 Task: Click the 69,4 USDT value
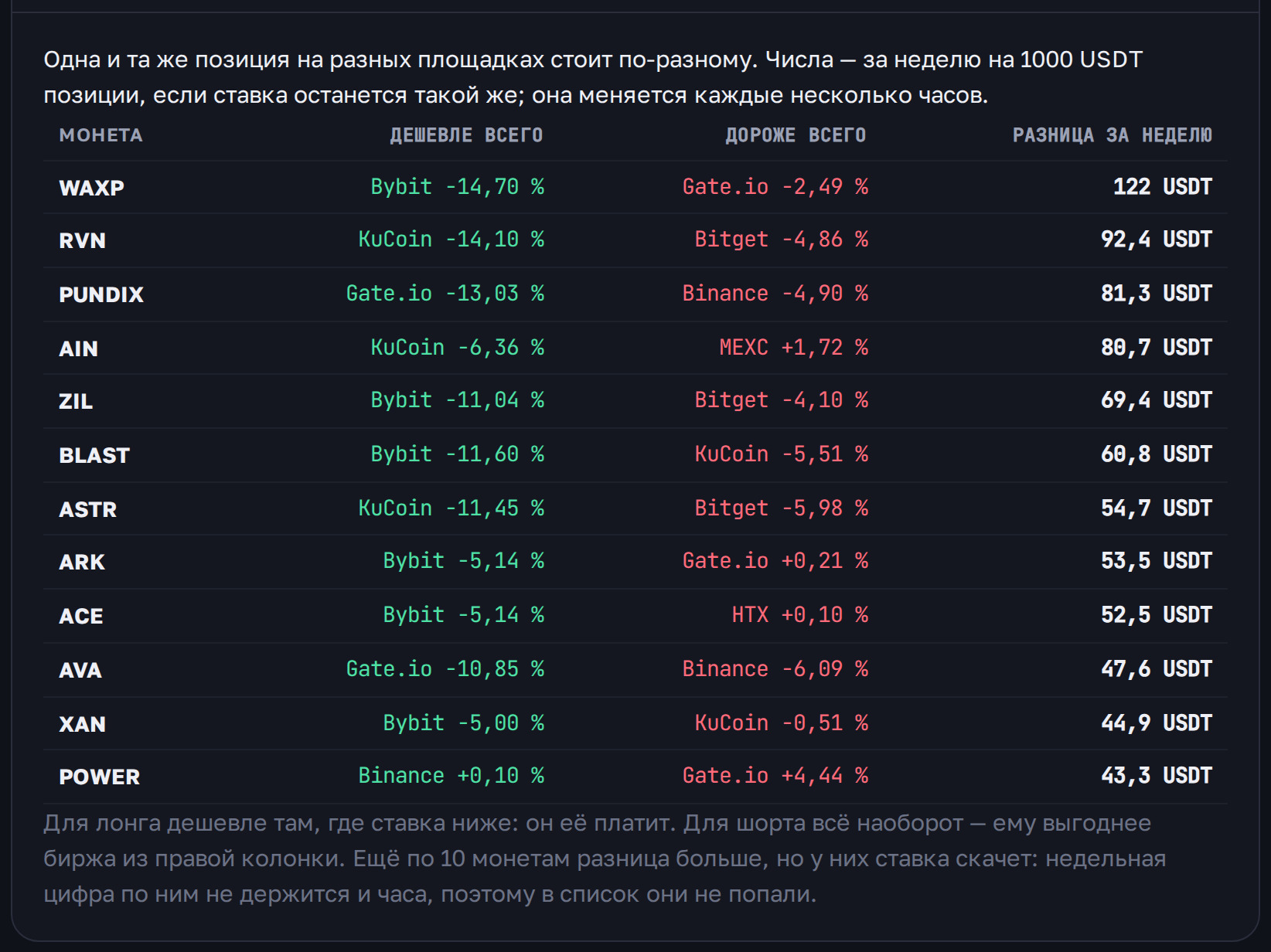tap(1157, 400)
